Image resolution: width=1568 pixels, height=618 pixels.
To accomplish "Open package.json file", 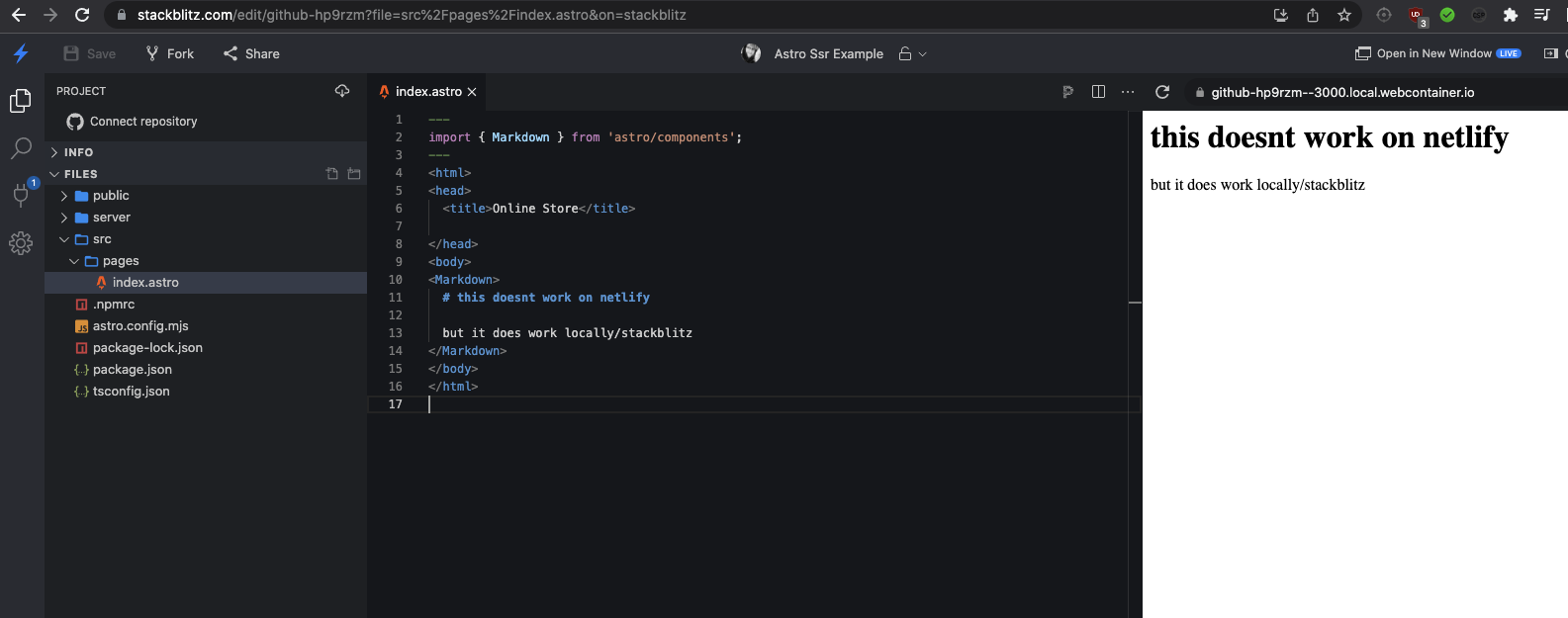I will coord(206,370).
